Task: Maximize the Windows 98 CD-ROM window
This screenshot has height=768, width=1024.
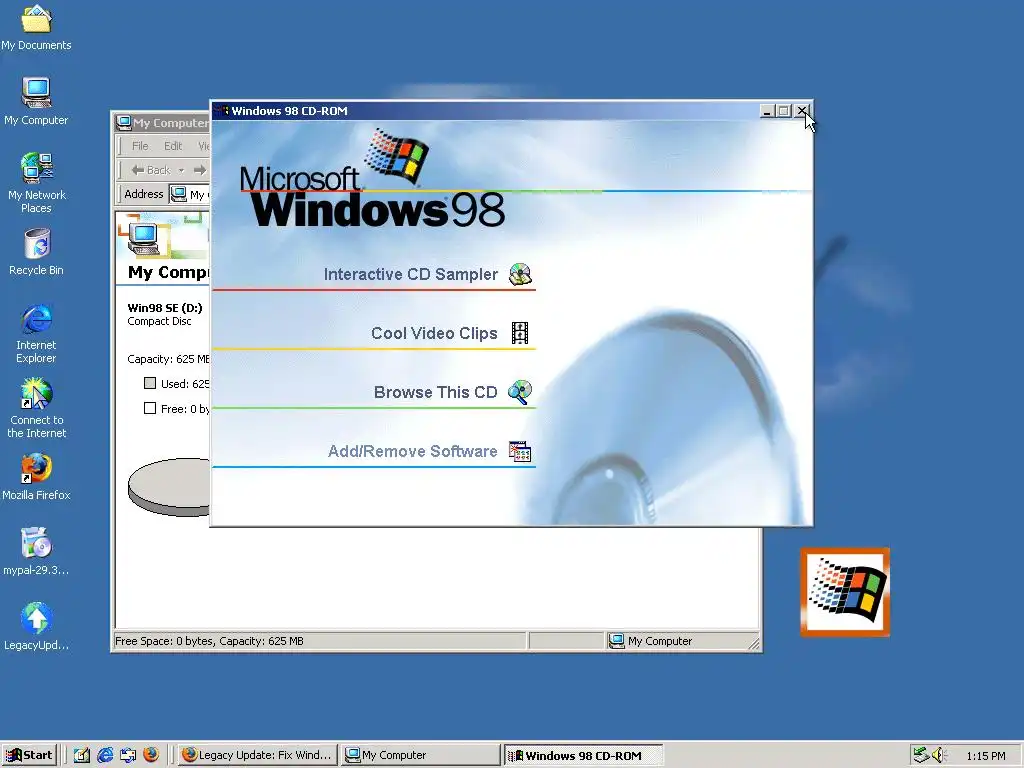Action: pyautogui.click(x=784, y=112)
